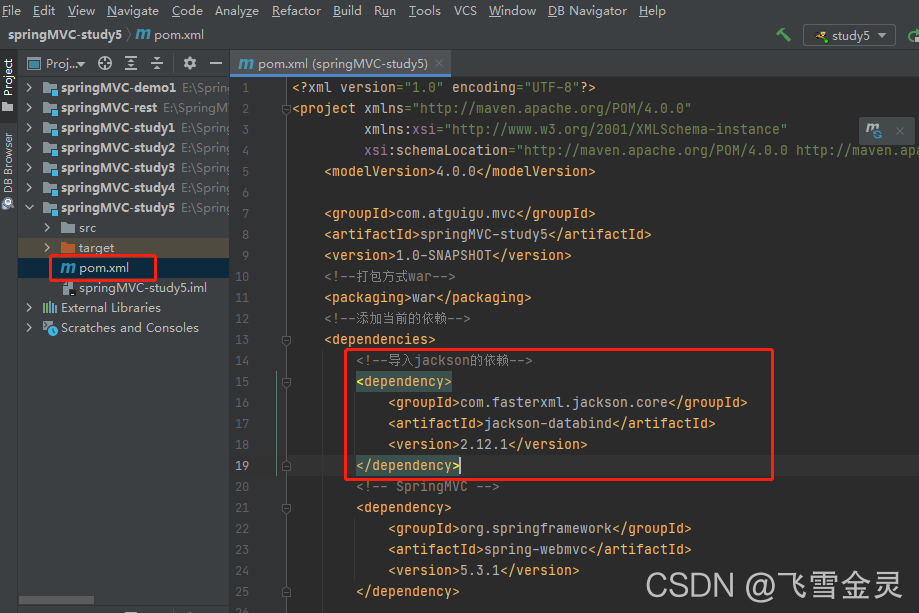
Task: Click the horizontal scrollbar in Project panel
Action: [55, 599]
